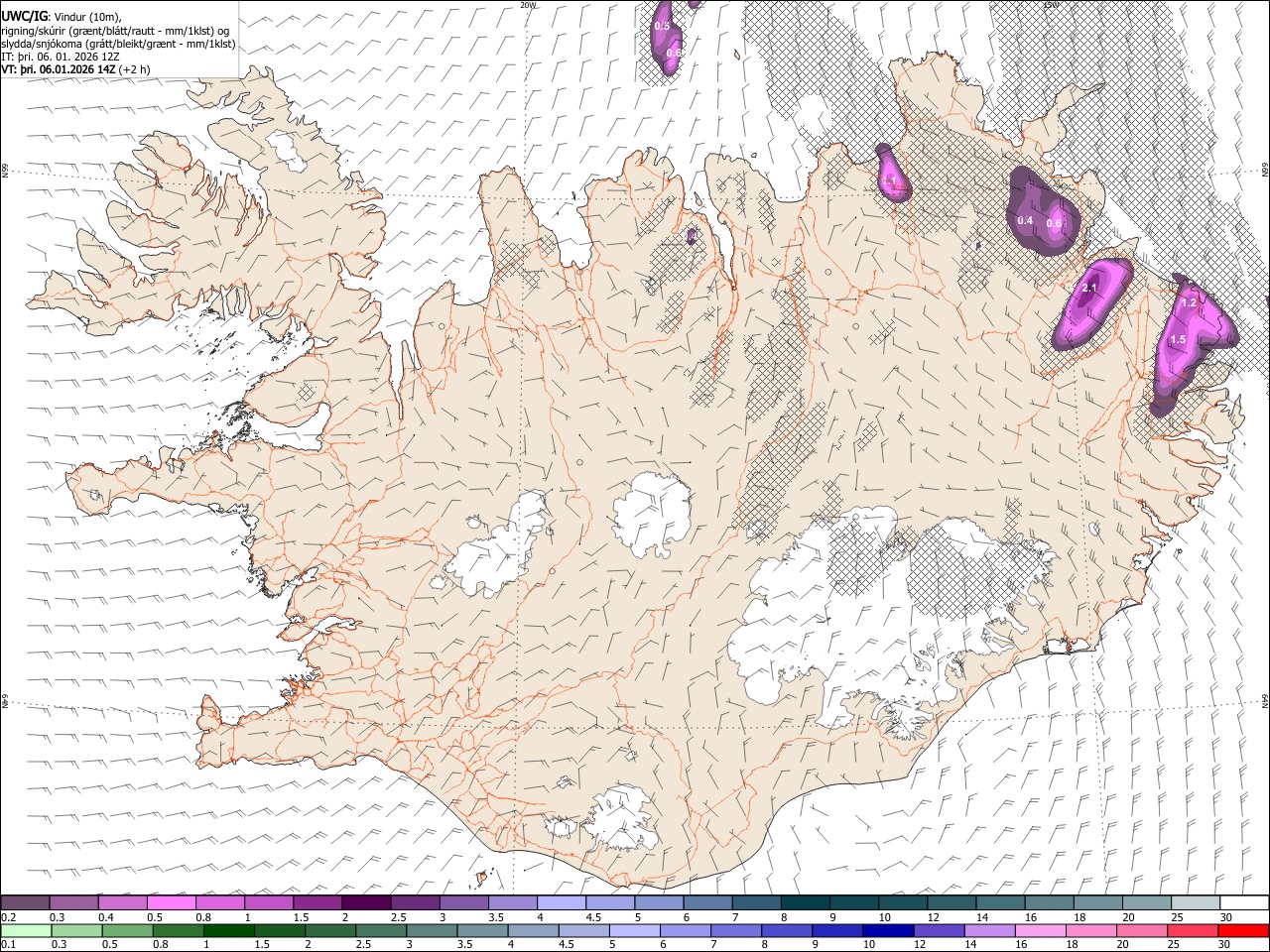Screen dimensions: 1270x952
Task: Pick lower legend swatch between 4.5 and 5
Action: click(x=583, y=930)
